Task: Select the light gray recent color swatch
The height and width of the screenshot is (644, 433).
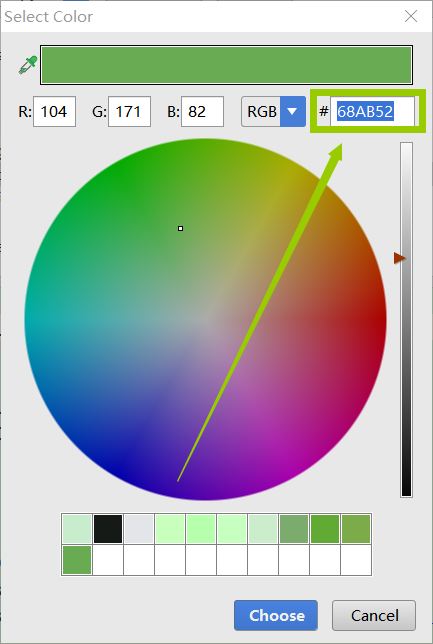Action: click(139, 529)
